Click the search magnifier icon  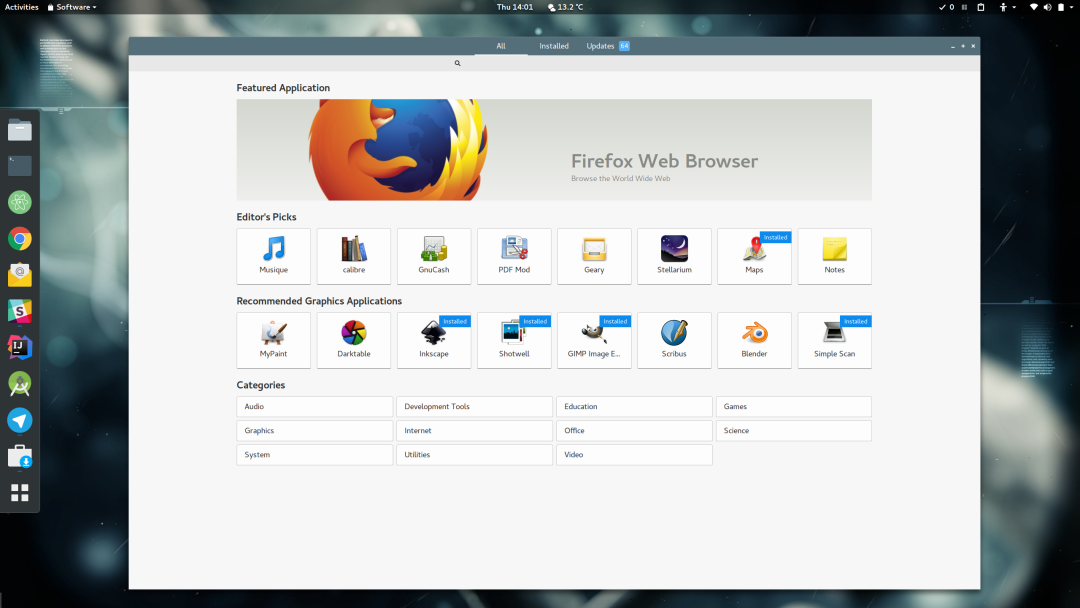coord(457,63)
